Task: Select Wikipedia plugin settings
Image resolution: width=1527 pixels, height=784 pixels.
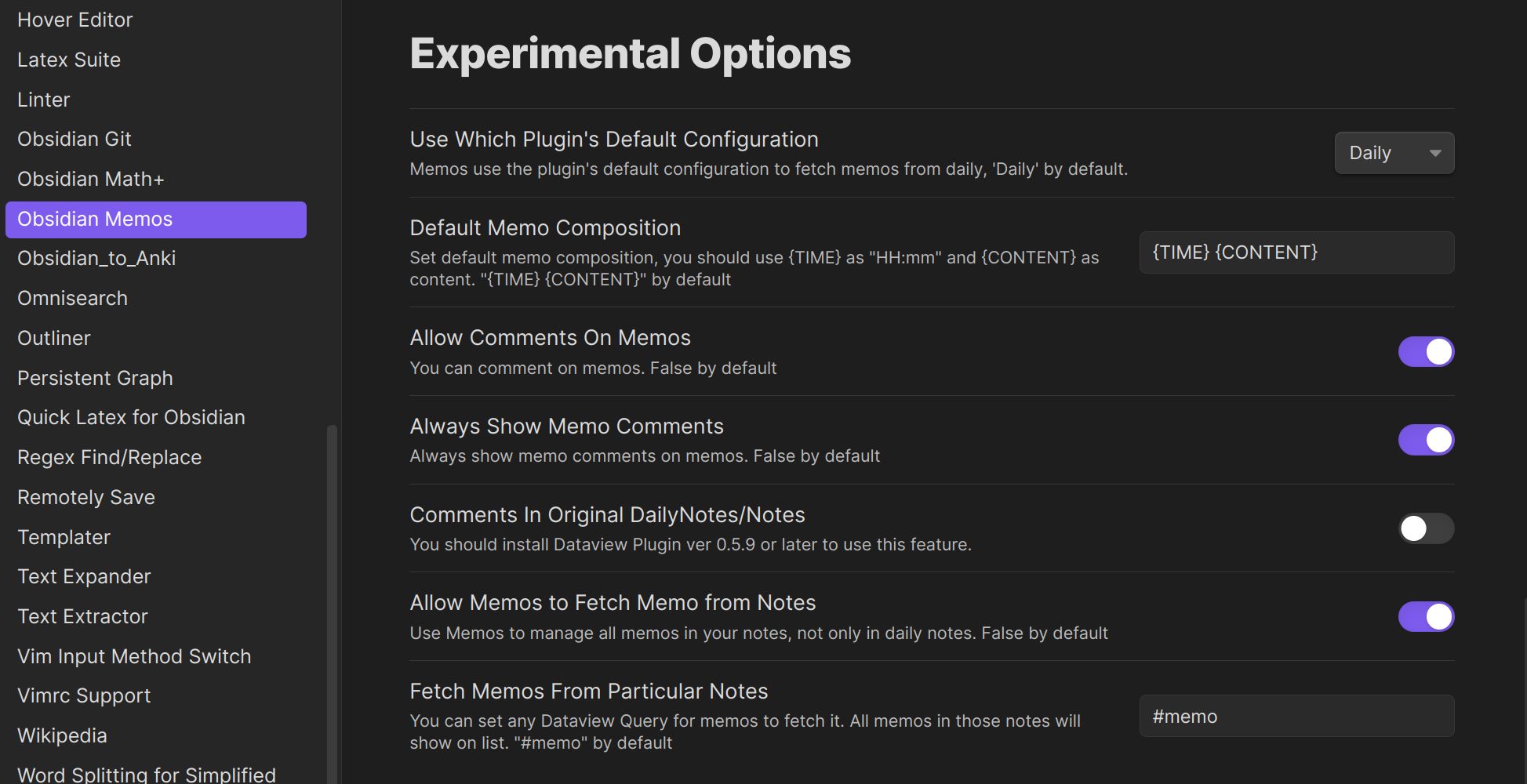Action: pyautogui.click(x=62, y=735)
